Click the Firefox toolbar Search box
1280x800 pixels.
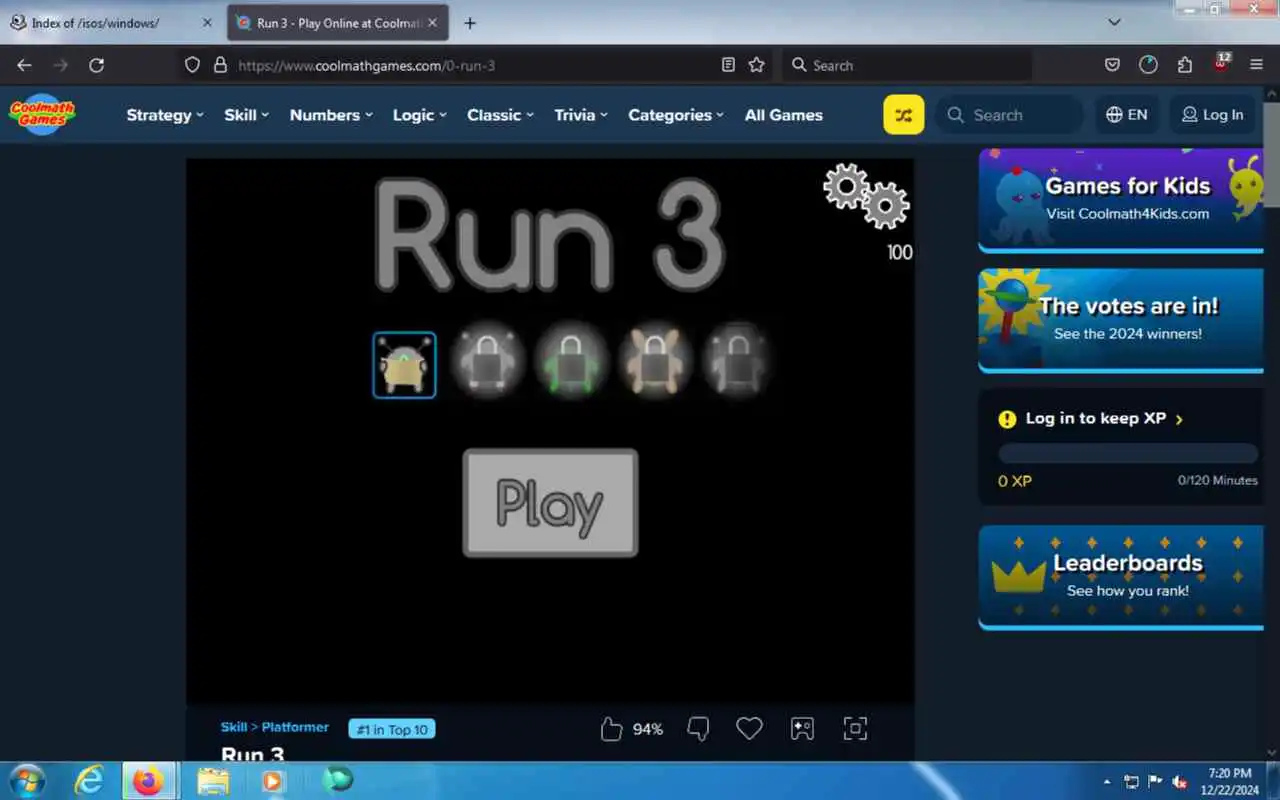907,65
